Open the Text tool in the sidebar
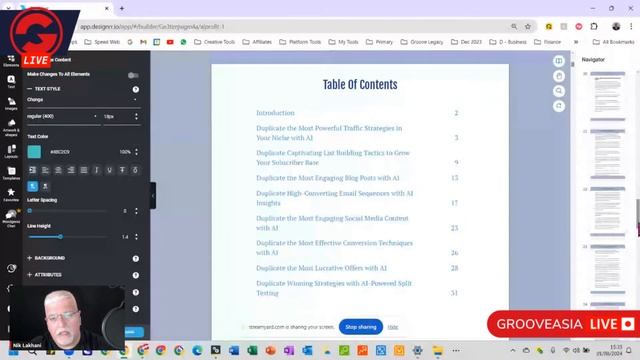The width and height of the screenshot is (640, 360). pos(11,81)
